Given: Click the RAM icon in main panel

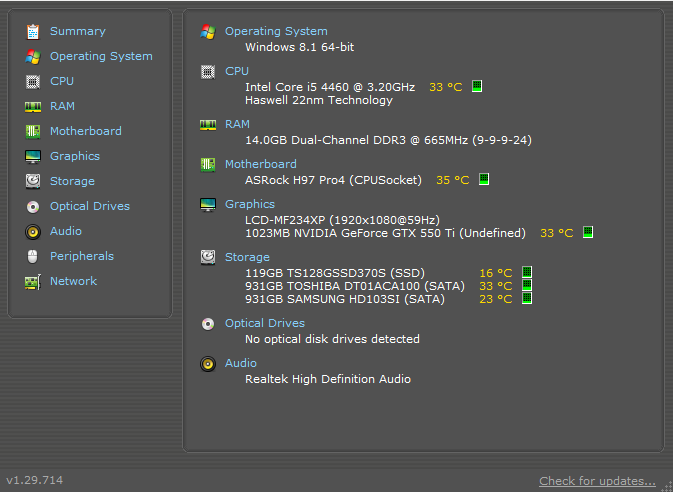Looking at the screenshot, I should [208, 125].
